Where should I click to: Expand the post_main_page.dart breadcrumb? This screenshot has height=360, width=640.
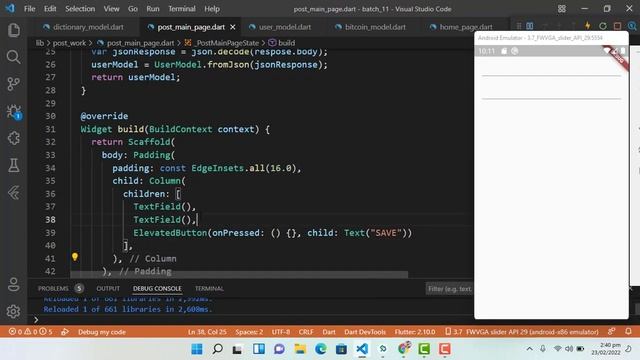point(140,43)
